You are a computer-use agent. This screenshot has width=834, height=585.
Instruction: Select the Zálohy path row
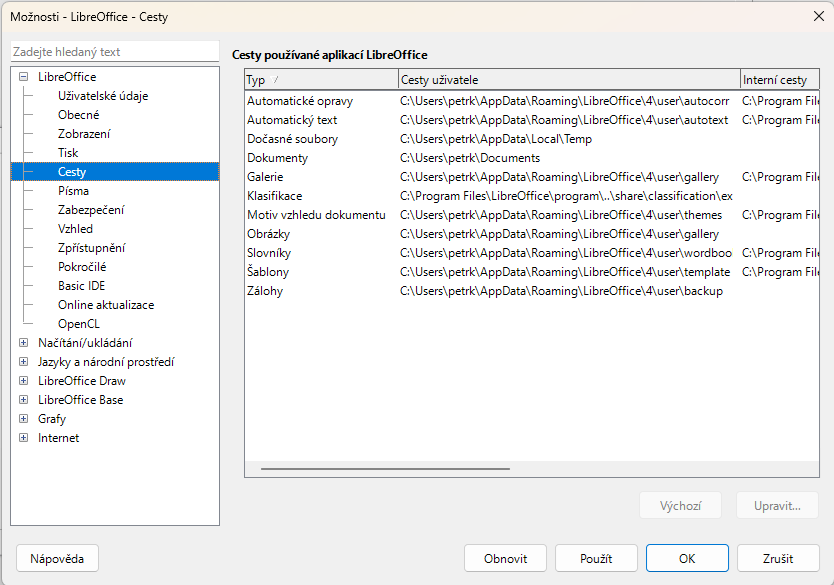[532, 291]
